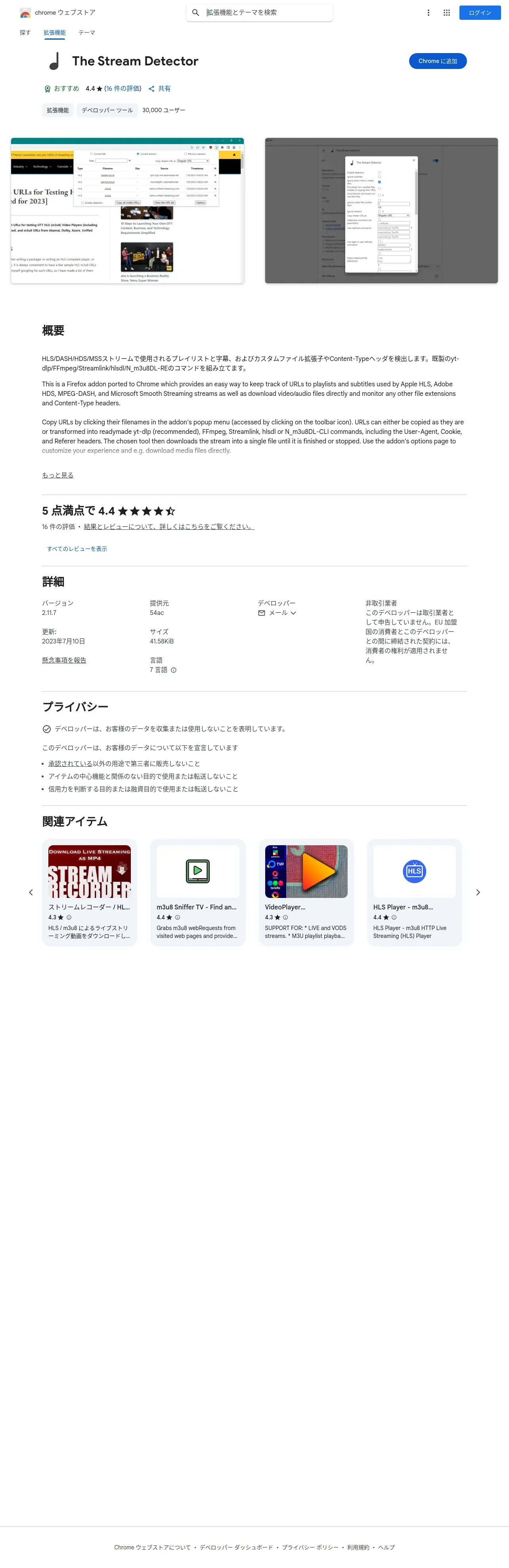Click footer プライバシー ポリシー link
Viewport: 509px width, 1568px height.
coord(310,1547)
